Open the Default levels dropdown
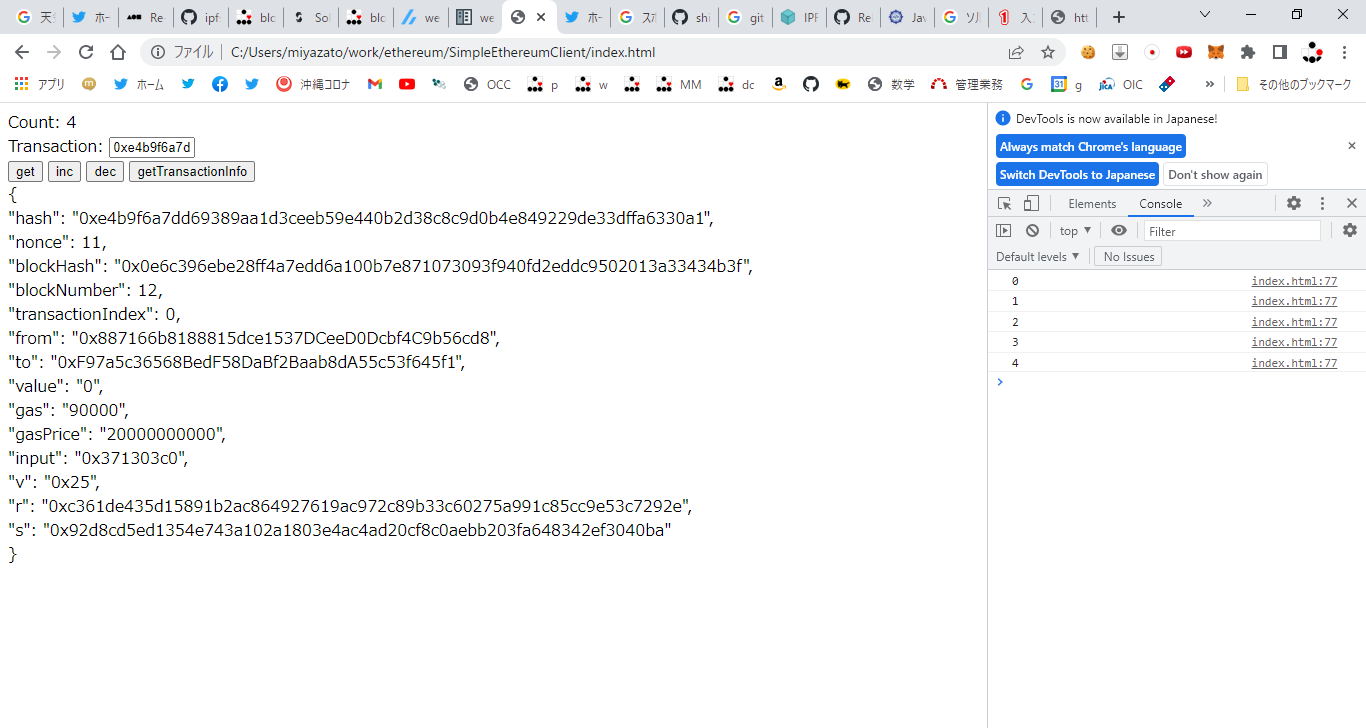Screen dimensions: 1366x728 [x=1037, y=257]
